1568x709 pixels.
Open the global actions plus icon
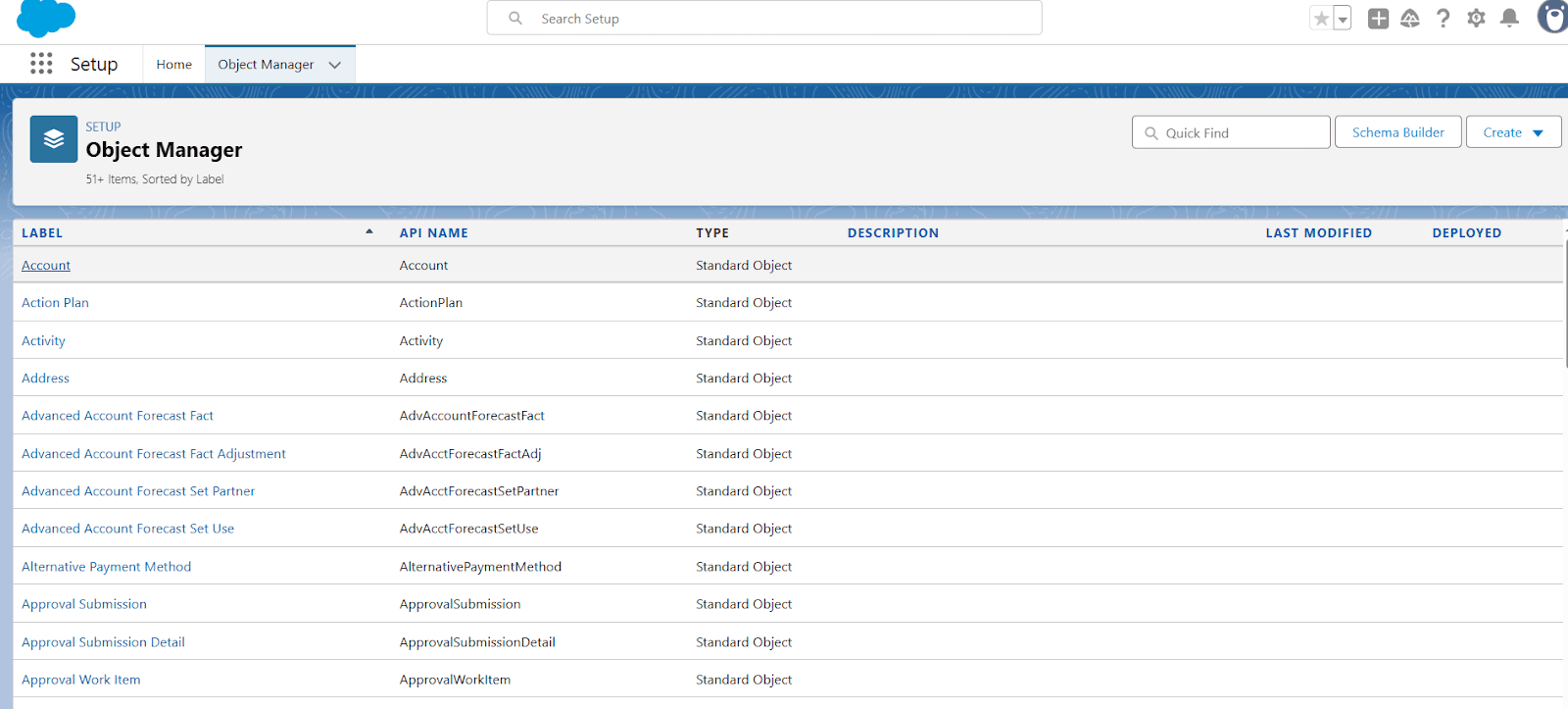[1378, 19]
